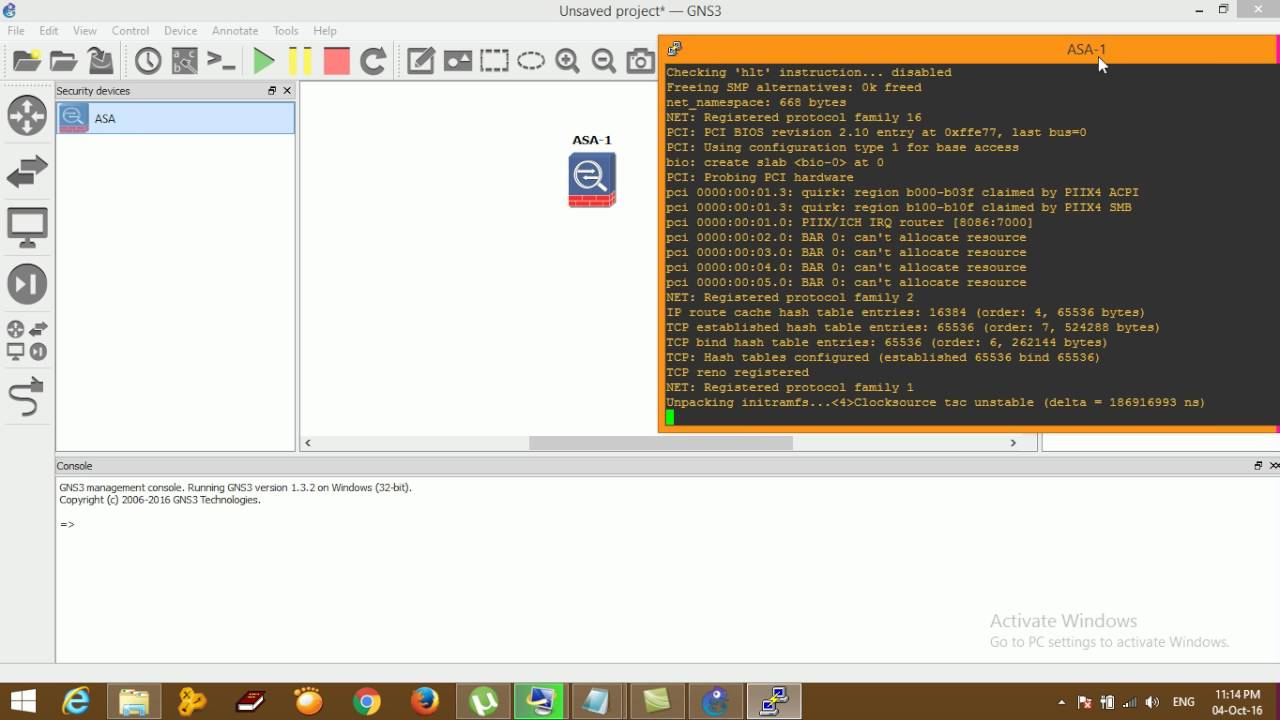Float the Security devices panel
The image size is (1280, 720).
[272, 91]
